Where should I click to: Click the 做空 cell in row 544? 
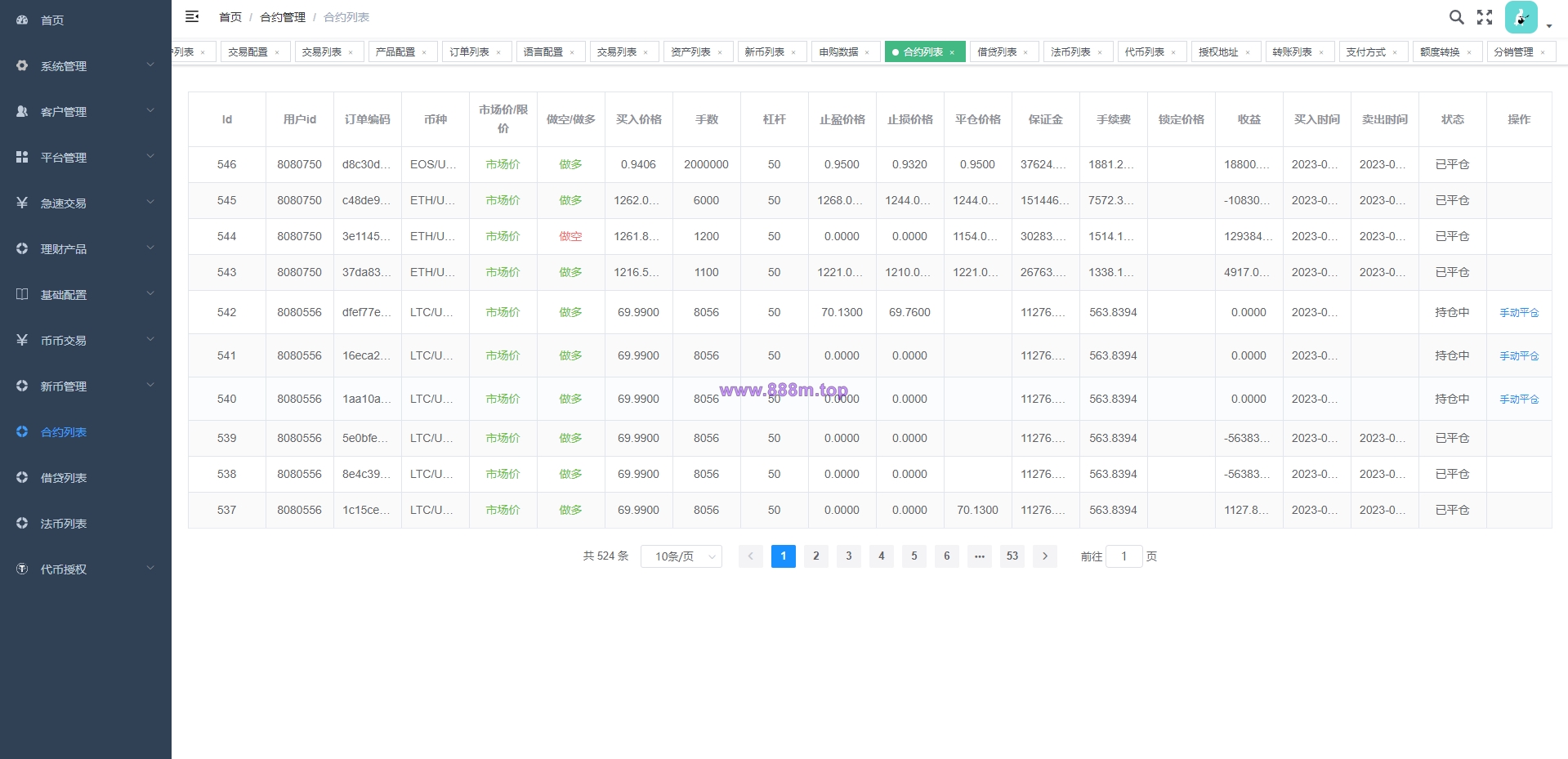tap(570, 236)
